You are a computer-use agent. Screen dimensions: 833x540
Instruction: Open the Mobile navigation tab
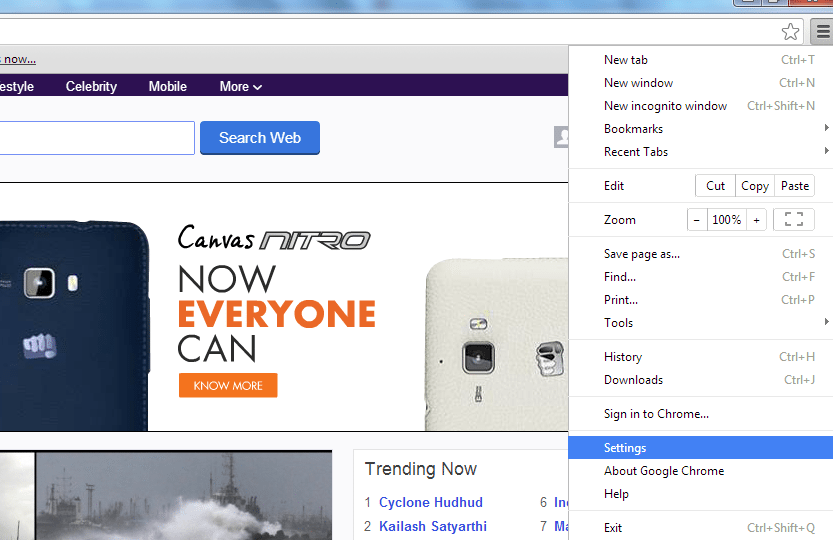tap(167, 86)
